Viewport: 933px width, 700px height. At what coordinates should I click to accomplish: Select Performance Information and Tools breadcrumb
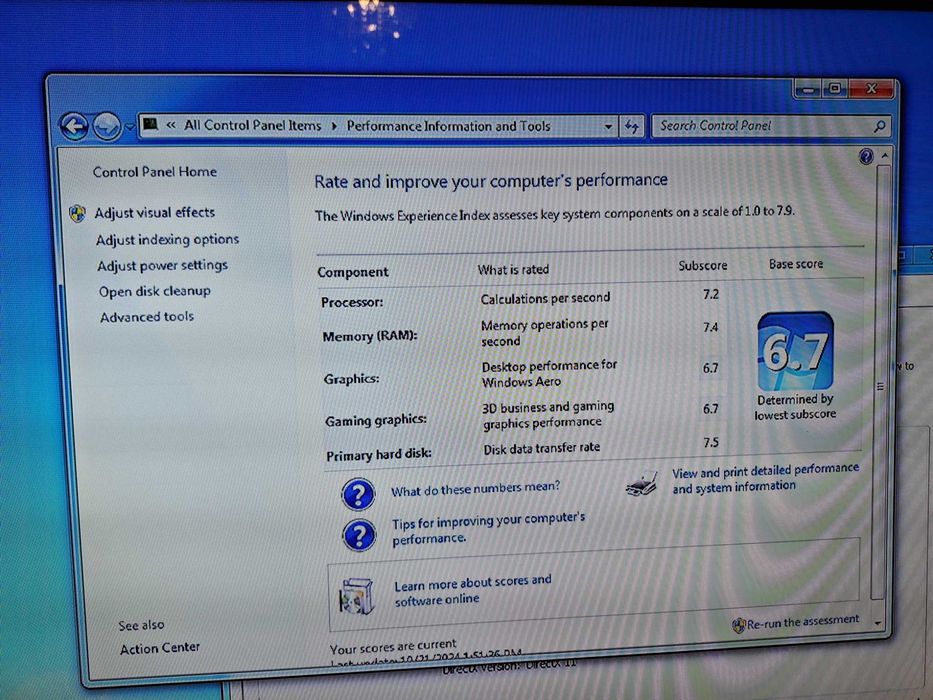pos(449,126)
